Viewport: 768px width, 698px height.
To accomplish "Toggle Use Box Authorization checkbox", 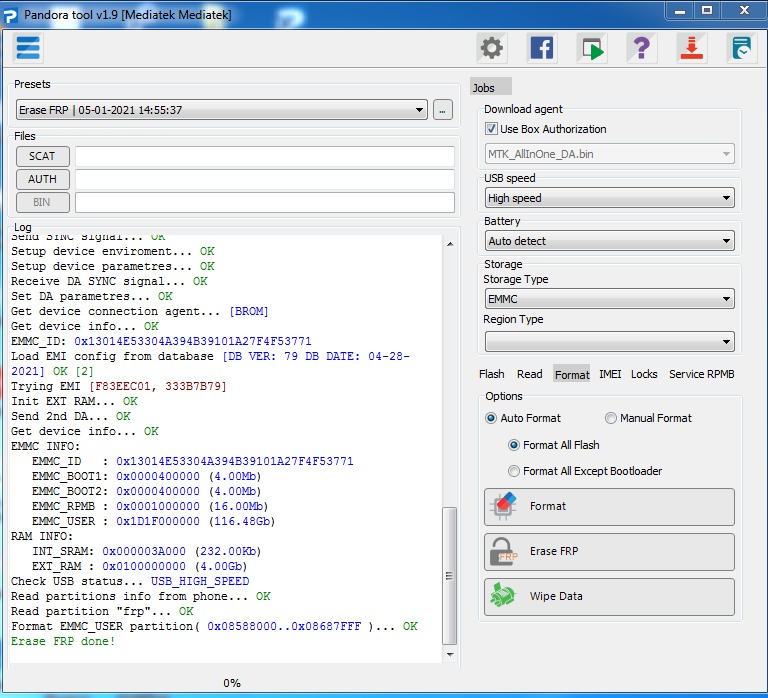I will click(491, 129).
